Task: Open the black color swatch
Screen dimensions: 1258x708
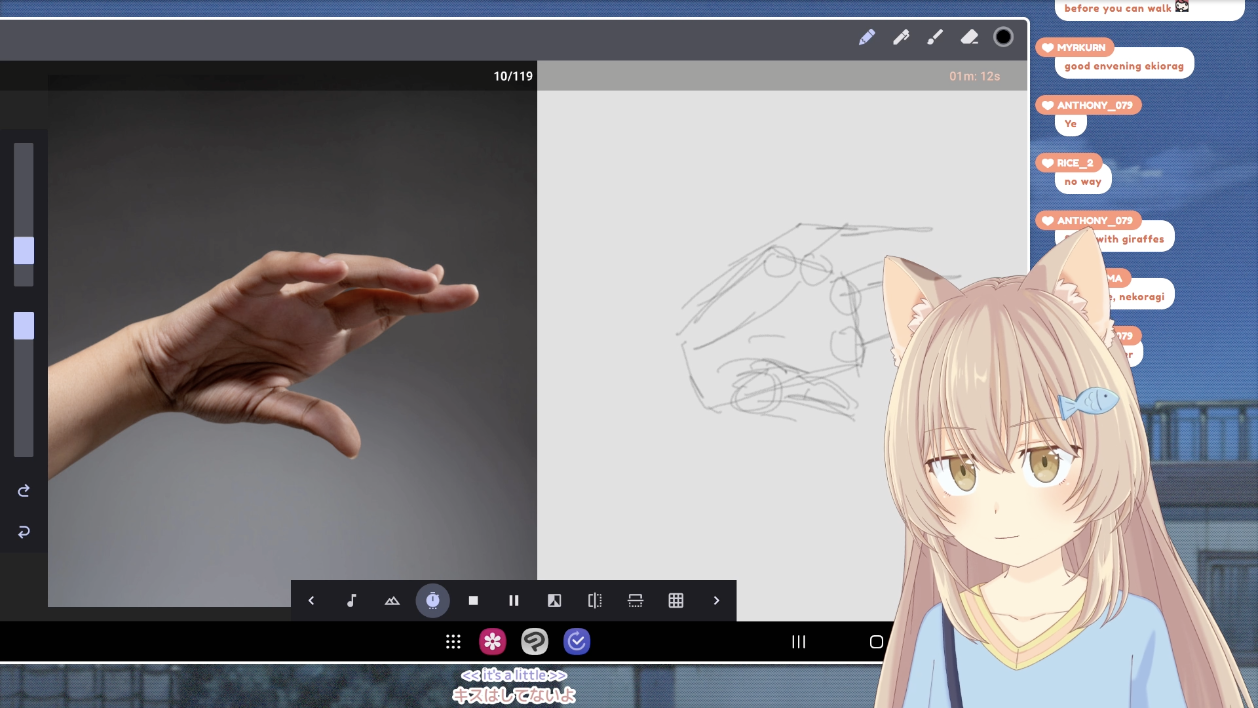Action: point(1003,37)
